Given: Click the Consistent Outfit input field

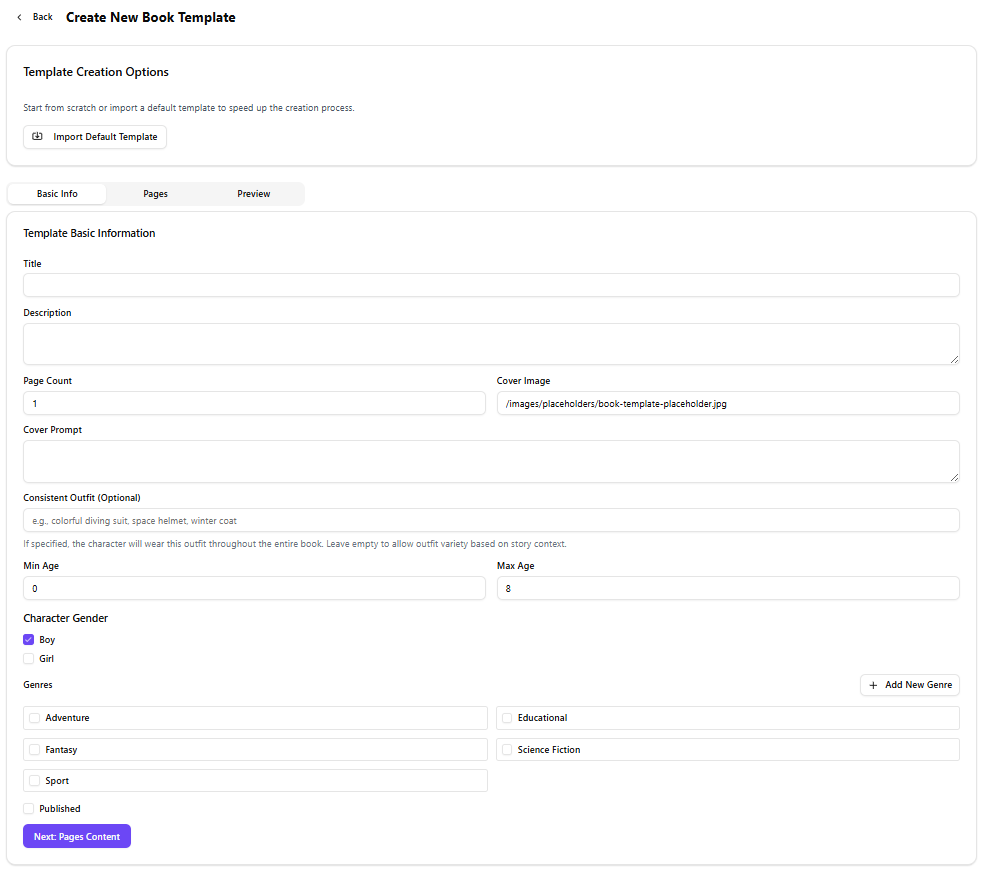Looking at the screenshot, I should point(491,520).
